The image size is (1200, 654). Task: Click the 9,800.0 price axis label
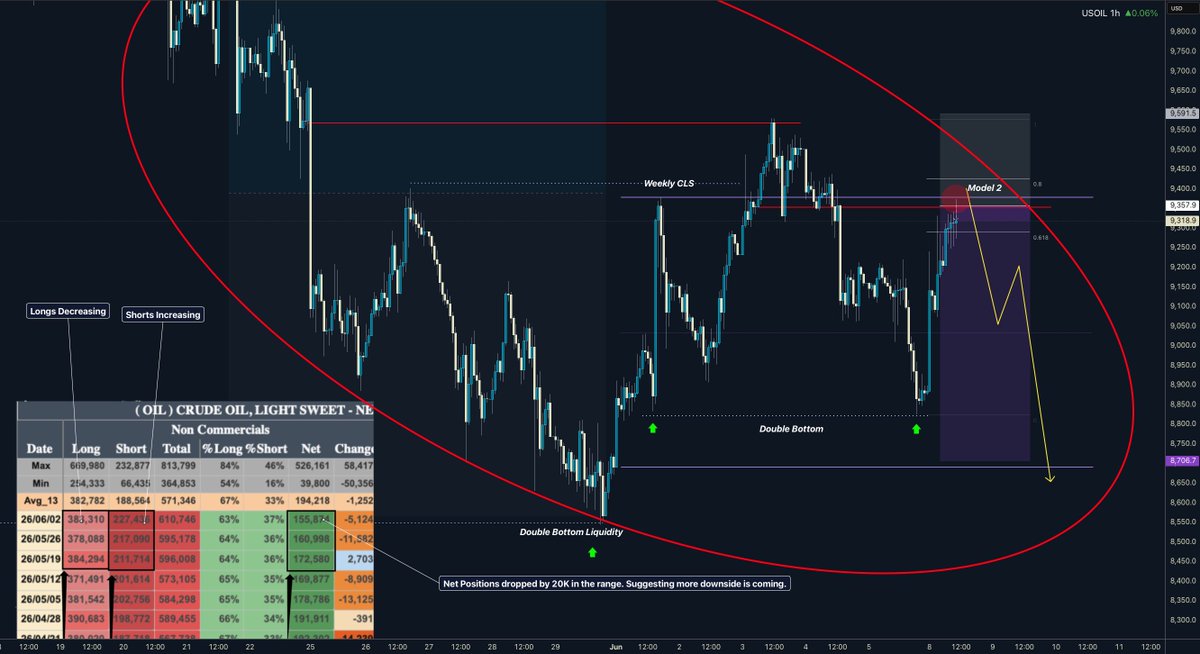pyautogui.click(x=1181, y=31)
